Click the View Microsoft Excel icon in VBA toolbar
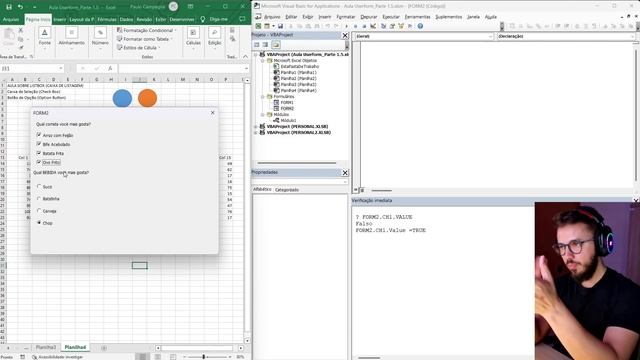Screen dimensions: 640x360 point(258,26)
